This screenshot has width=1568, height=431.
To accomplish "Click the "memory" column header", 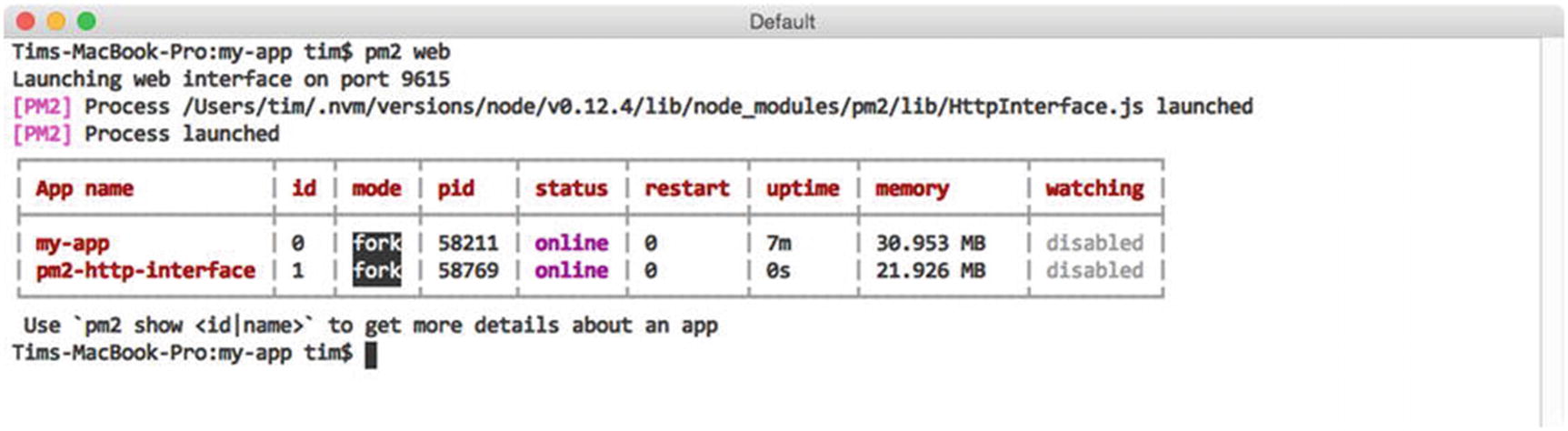I will [912, 188].
